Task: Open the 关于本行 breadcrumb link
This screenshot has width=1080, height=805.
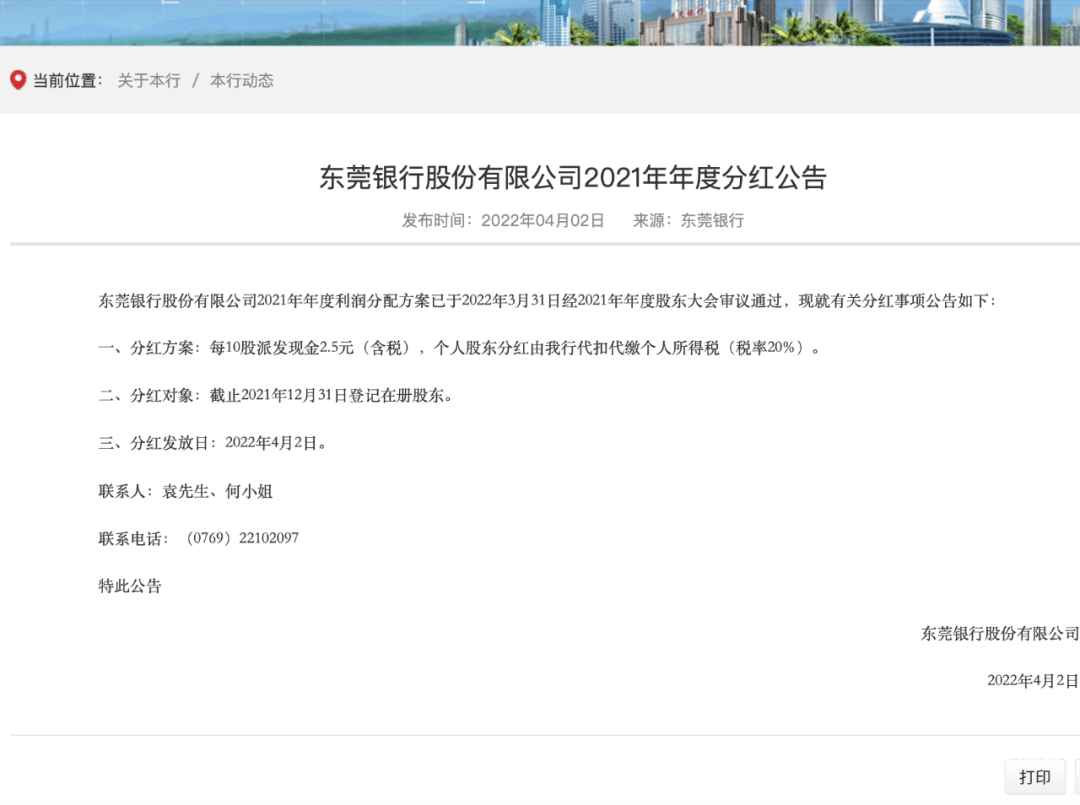Action: (149, 81)
